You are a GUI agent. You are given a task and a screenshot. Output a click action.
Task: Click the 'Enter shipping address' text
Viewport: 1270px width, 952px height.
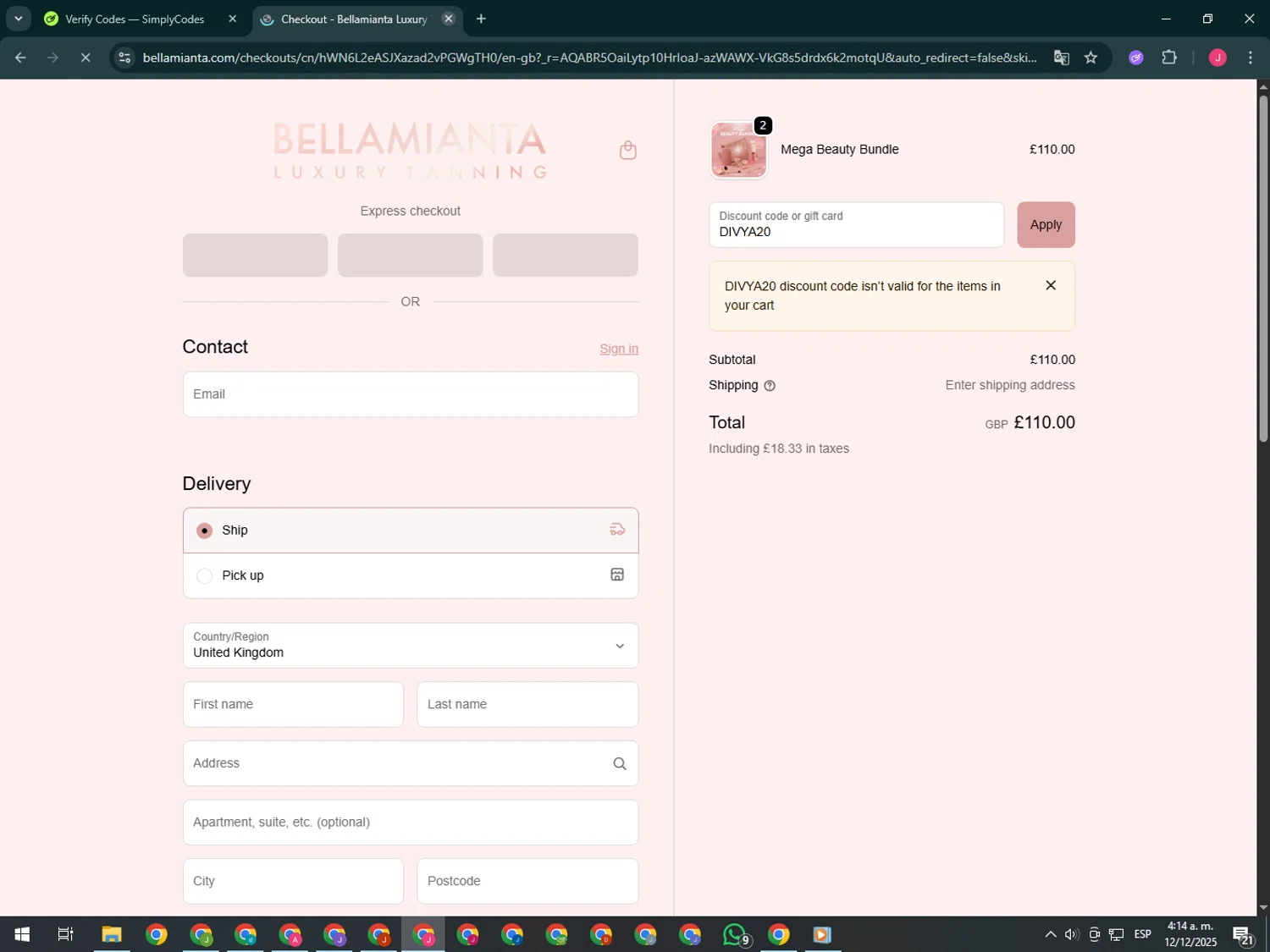click(x=1010, y=385)
